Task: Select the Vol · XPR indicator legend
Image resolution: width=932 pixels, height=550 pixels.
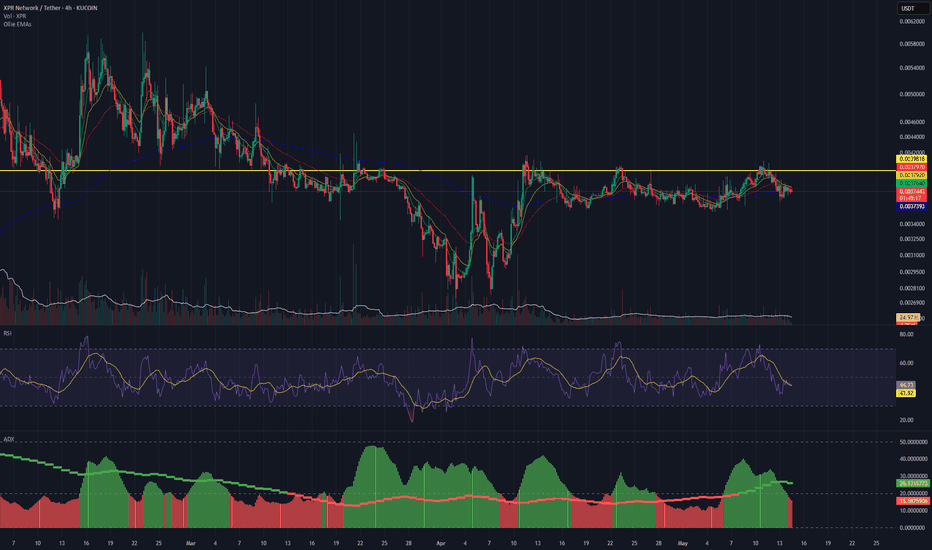Action: [x=15, y=16]
